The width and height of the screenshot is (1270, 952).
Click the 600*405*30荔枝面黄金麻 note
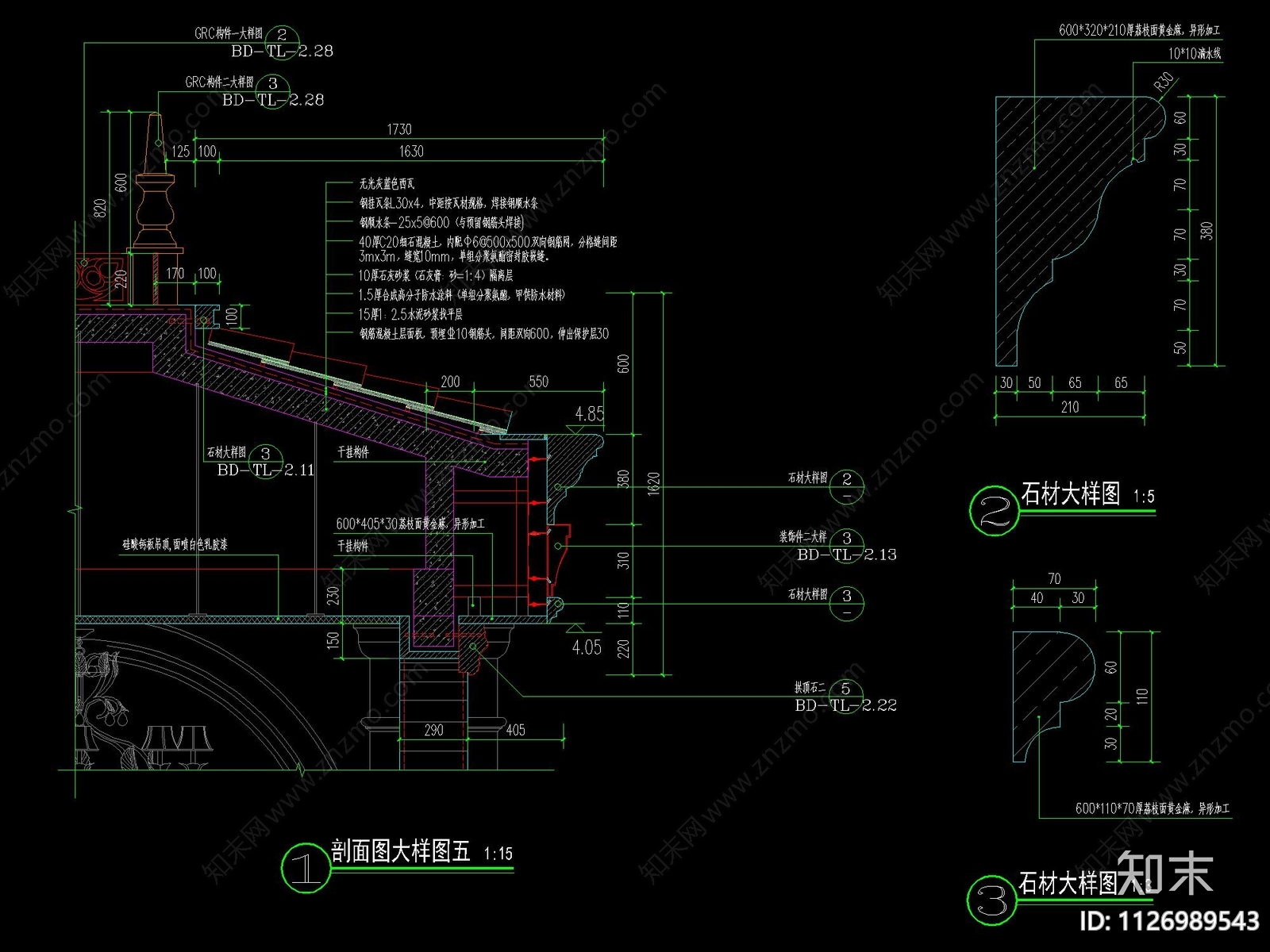click(x=410, y=524)
